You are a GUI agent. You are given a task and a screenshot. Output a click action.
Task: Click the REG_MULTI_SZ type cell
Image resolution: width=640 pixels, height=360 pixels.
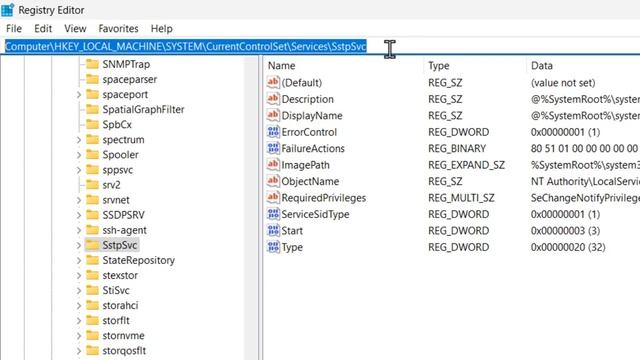click(x=461, y=198)
